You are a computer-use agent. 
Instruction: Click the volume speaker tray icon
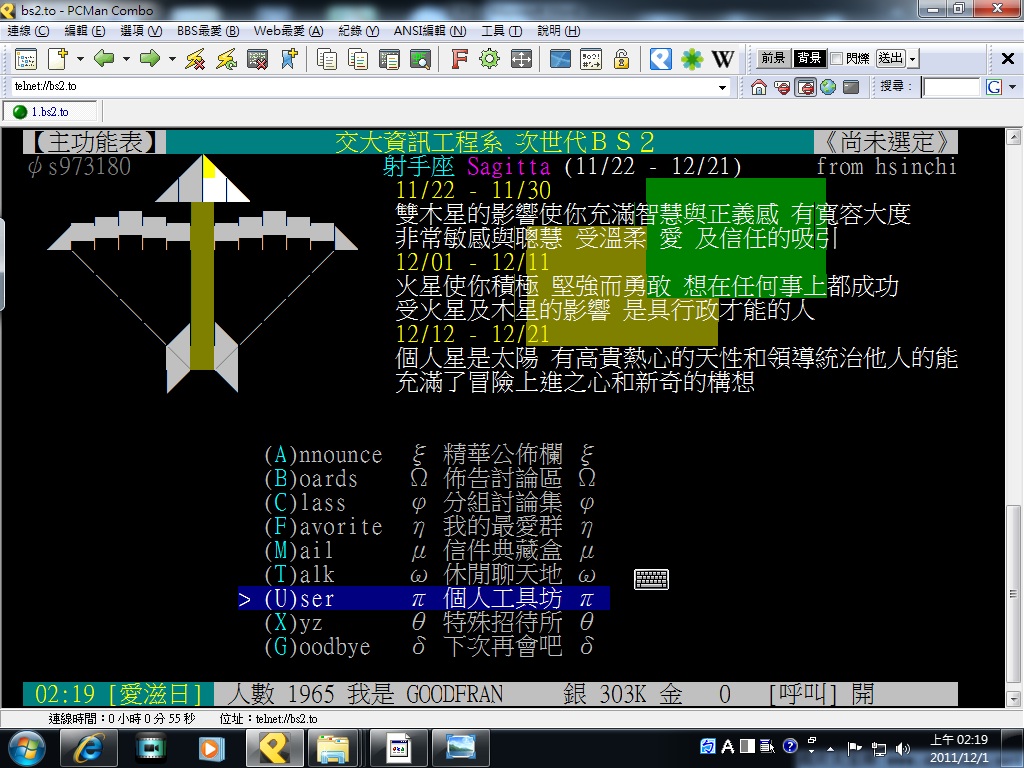903,748
